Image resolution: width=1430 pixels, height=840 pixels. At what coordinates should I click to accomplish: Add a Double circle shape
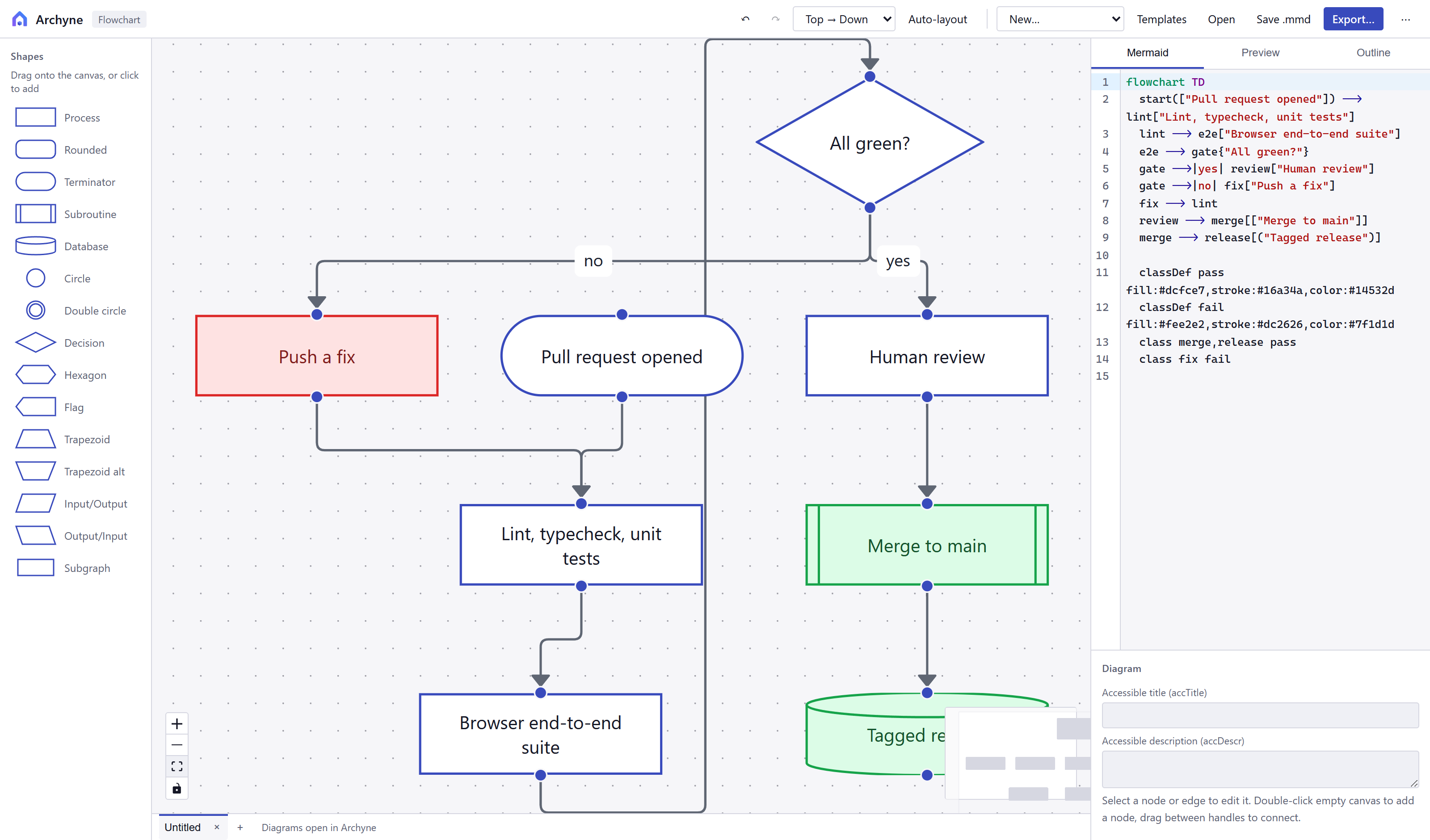tap(75, 311)
